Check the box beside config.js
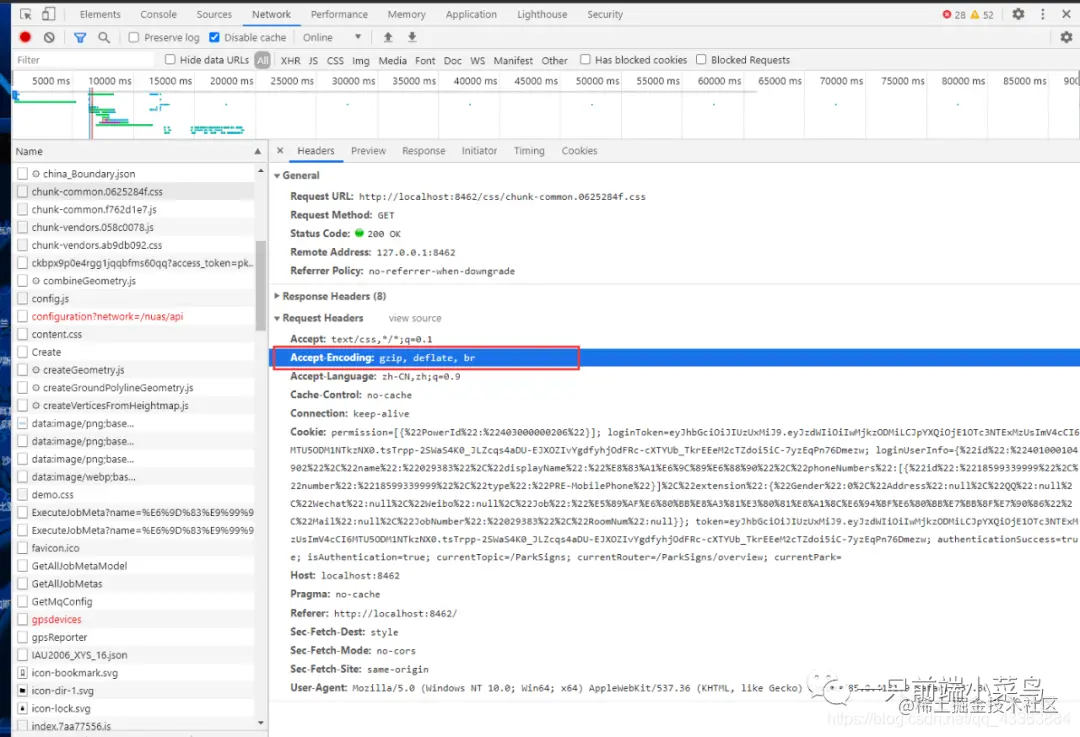 click(23, 298)
